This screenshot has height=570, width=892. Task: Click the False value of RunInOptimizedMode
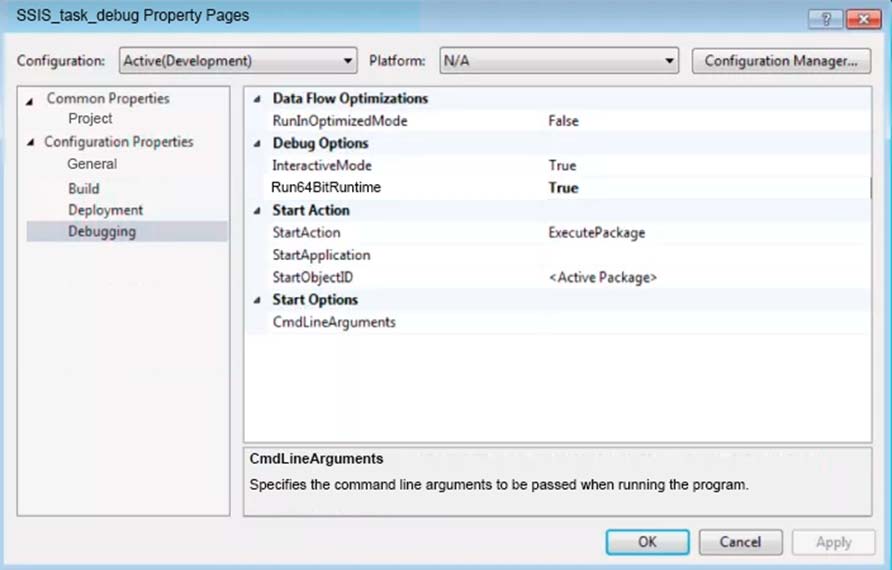(x=563, y=121)
